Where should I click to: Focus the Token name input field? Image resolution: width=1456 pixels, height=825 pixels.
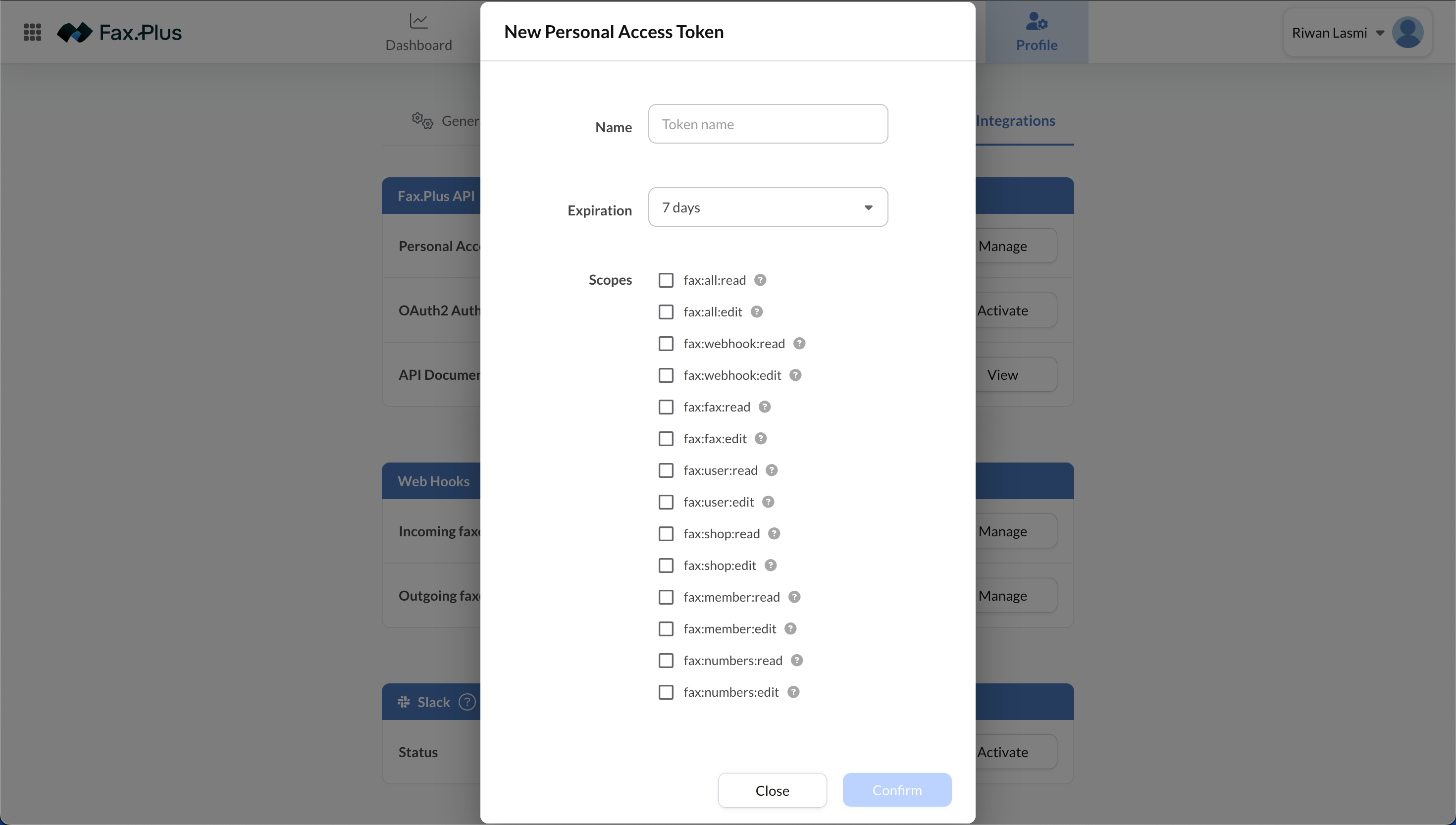pos(768,124)
